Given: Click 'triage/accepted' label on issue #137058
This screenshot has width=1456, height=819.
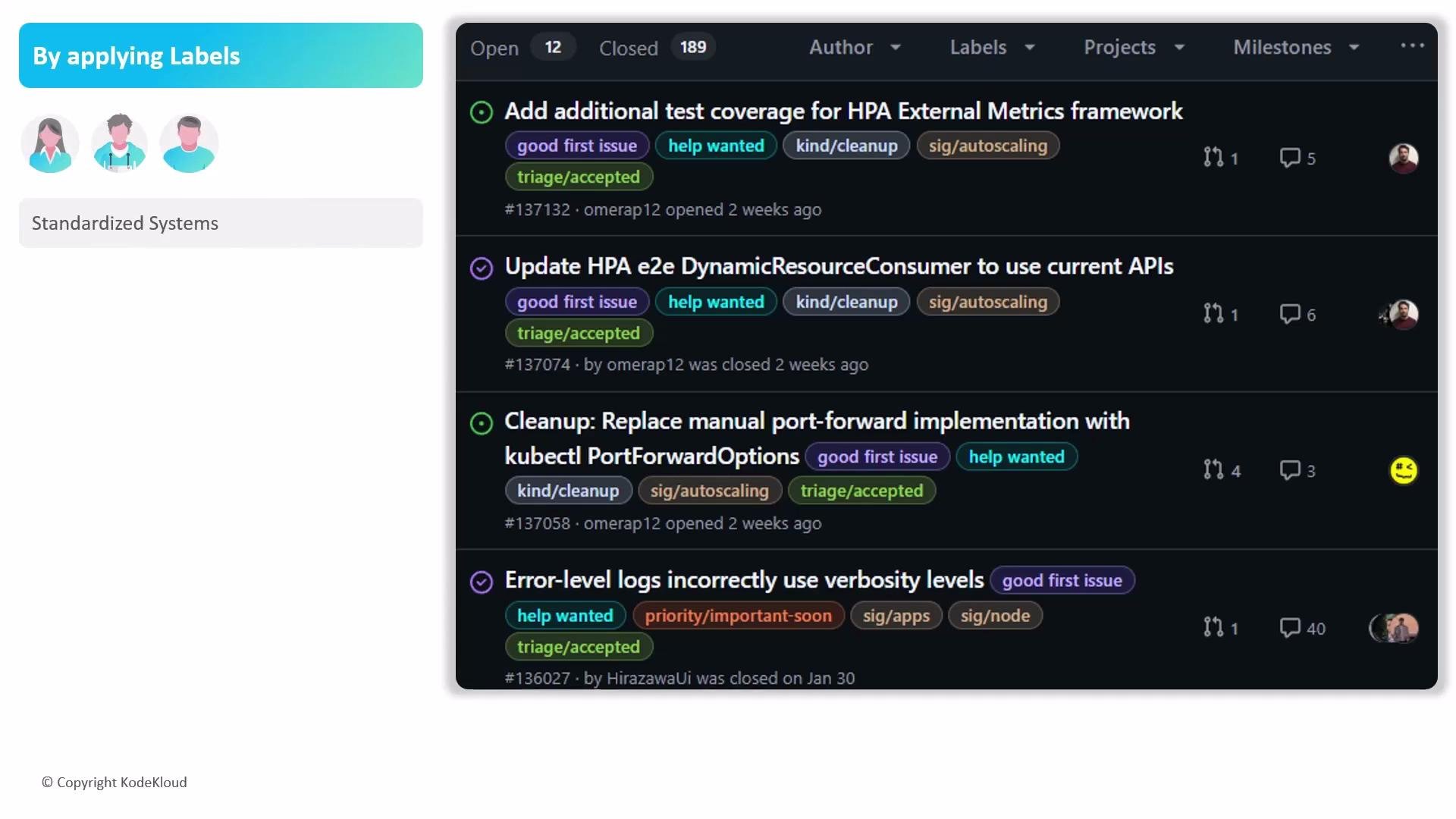Looking at the screenshot, I should tap(861, 491).
